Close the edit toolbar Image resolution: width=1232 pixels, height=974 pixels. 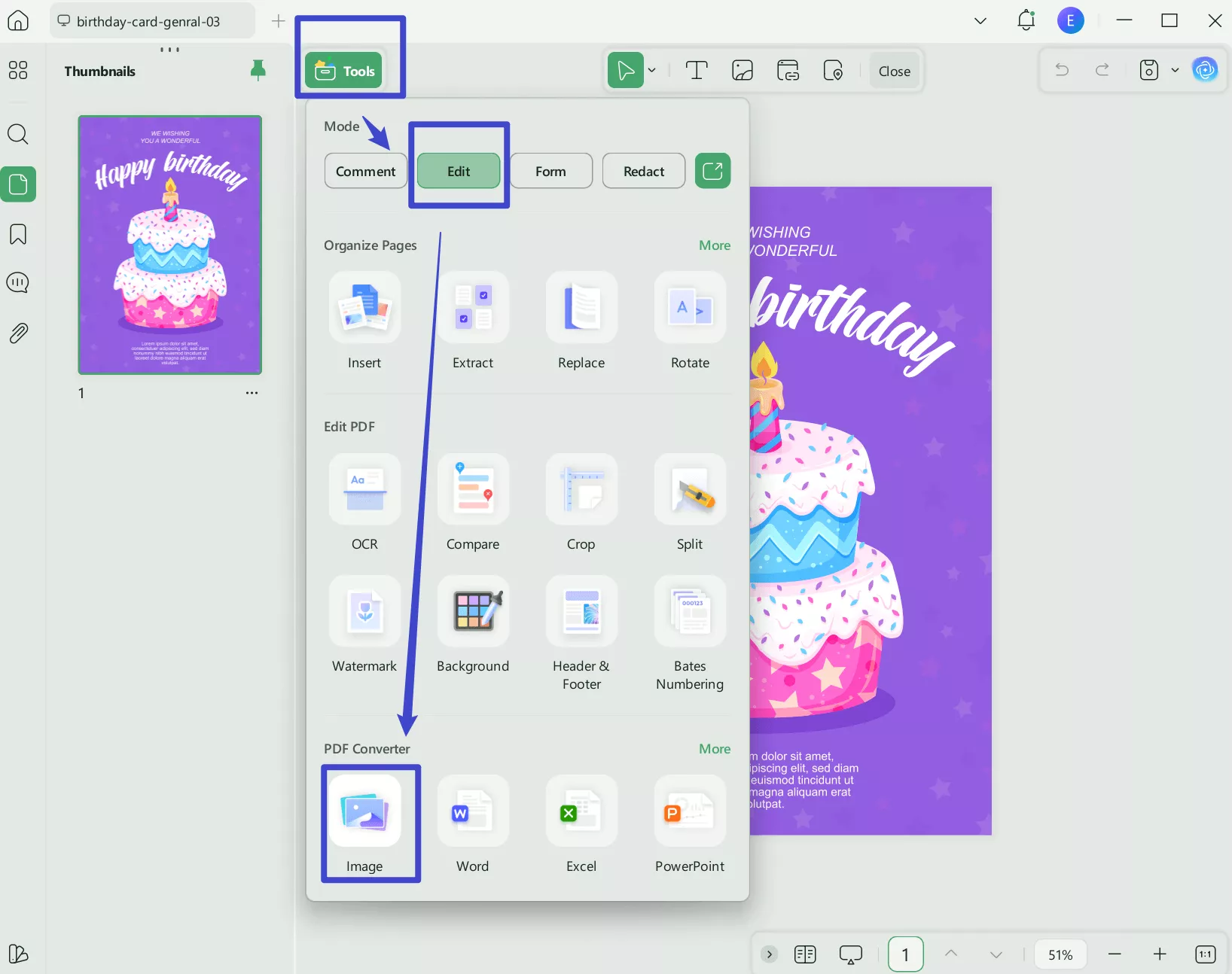click(x=895, y=71)
